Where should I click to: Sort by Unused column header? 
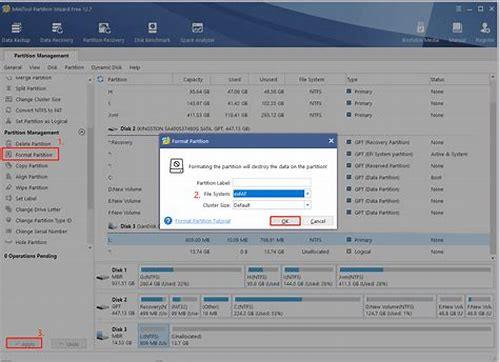point(268,79)
